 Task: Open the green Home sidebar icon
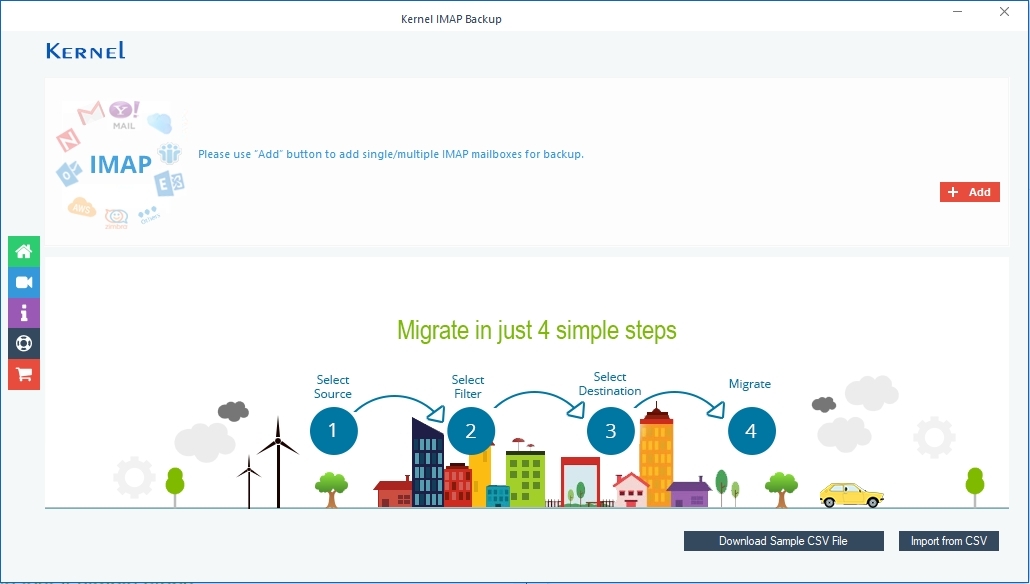[24, 252]
